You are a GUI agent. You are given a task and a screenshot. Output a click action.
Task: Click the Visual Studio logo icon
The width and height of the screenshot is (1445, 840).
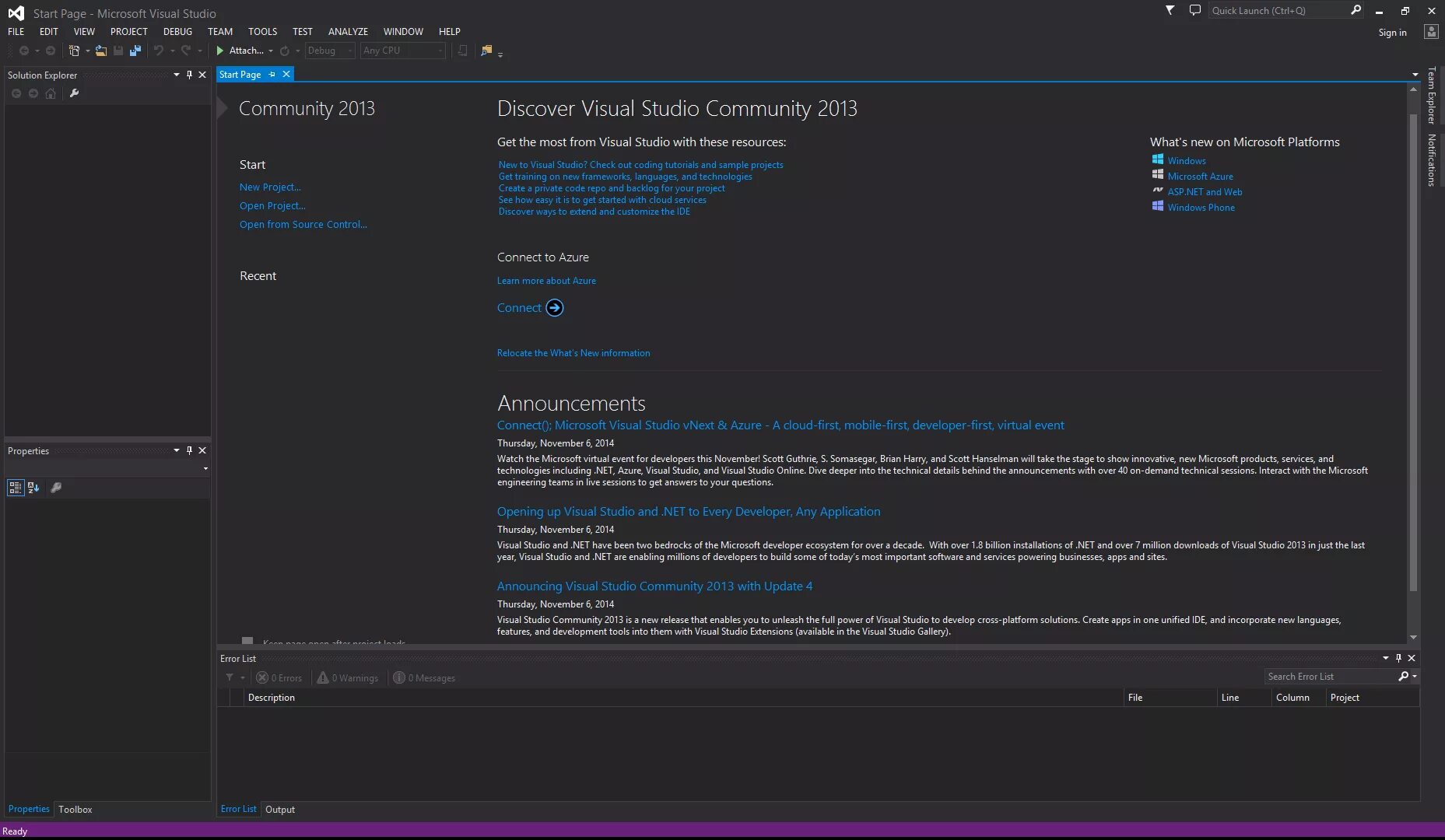[x=16, y=12]
